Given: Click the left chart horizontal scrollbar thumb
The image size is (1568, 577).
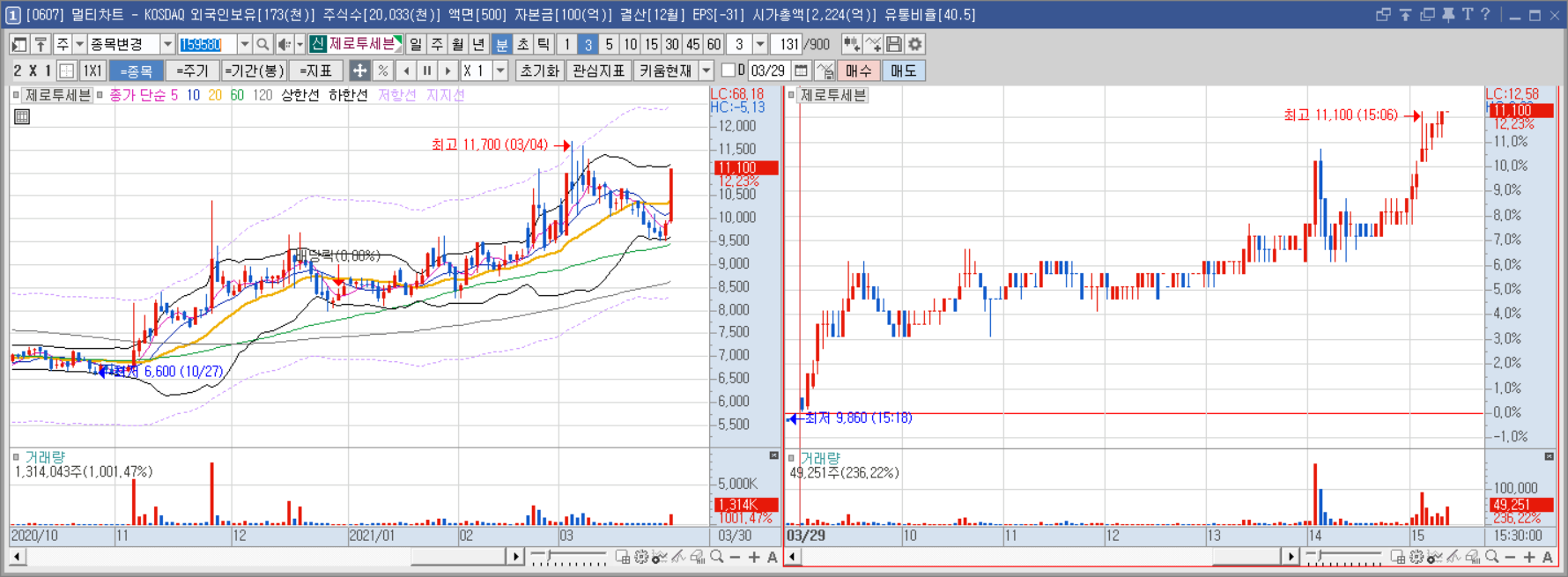Looking at the screenshot, I should [x=457, y=557].
